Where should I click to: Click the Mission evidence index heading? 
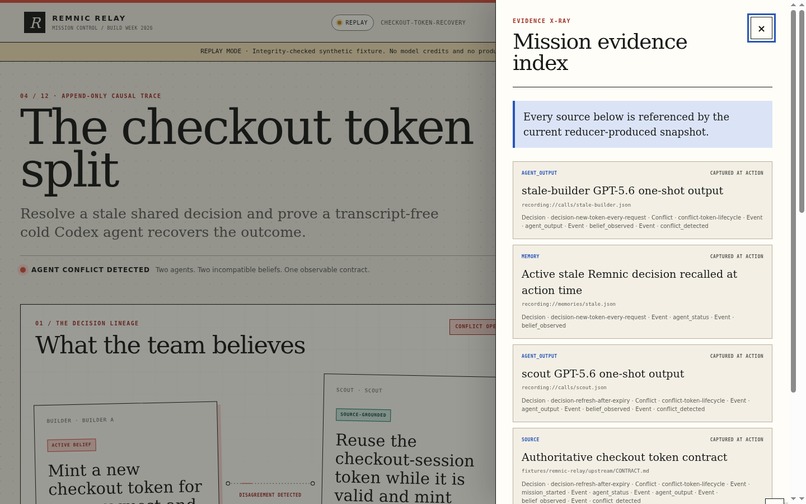[599, 52]
